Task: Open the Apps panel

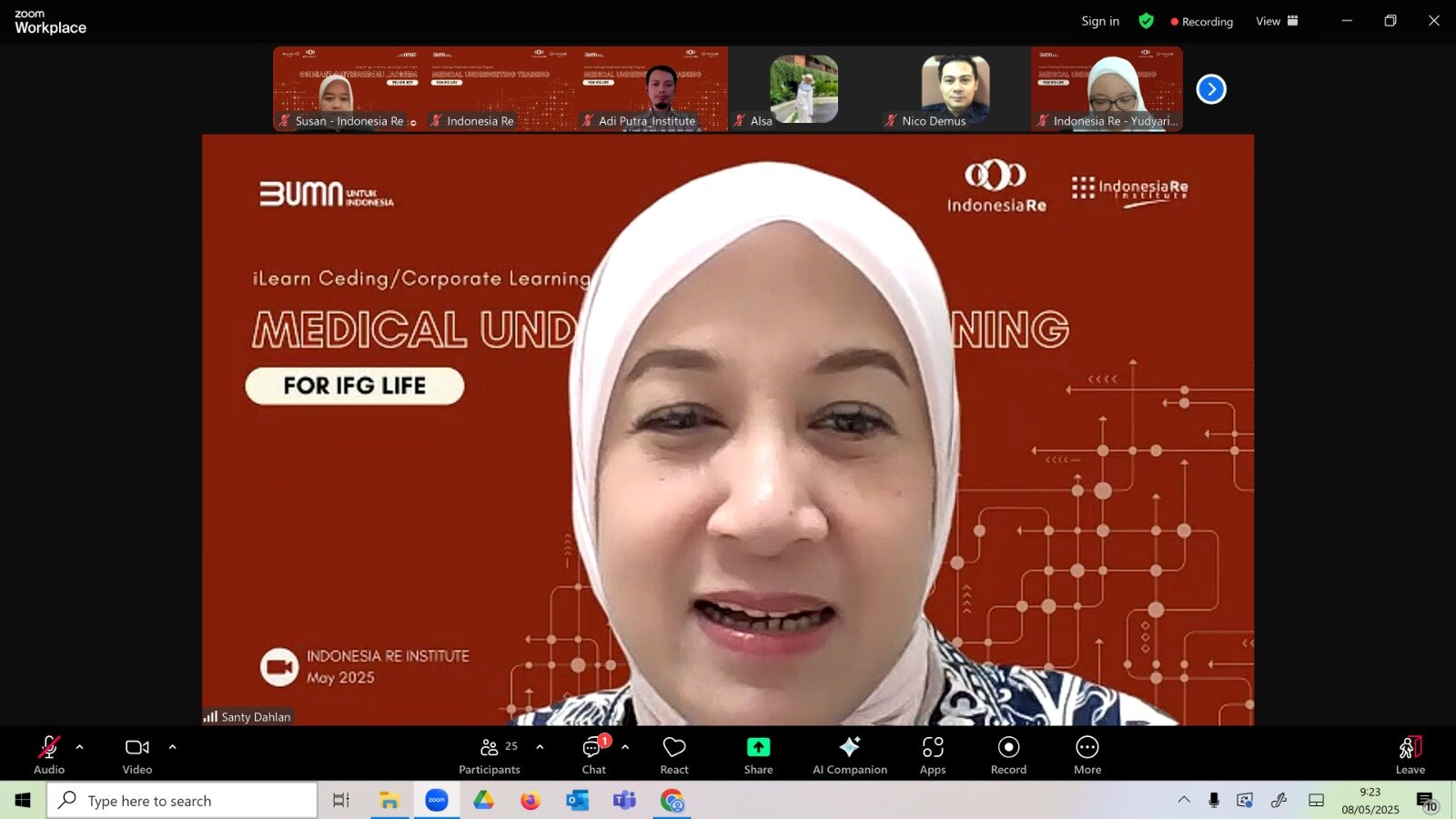Action: point(933,754)
